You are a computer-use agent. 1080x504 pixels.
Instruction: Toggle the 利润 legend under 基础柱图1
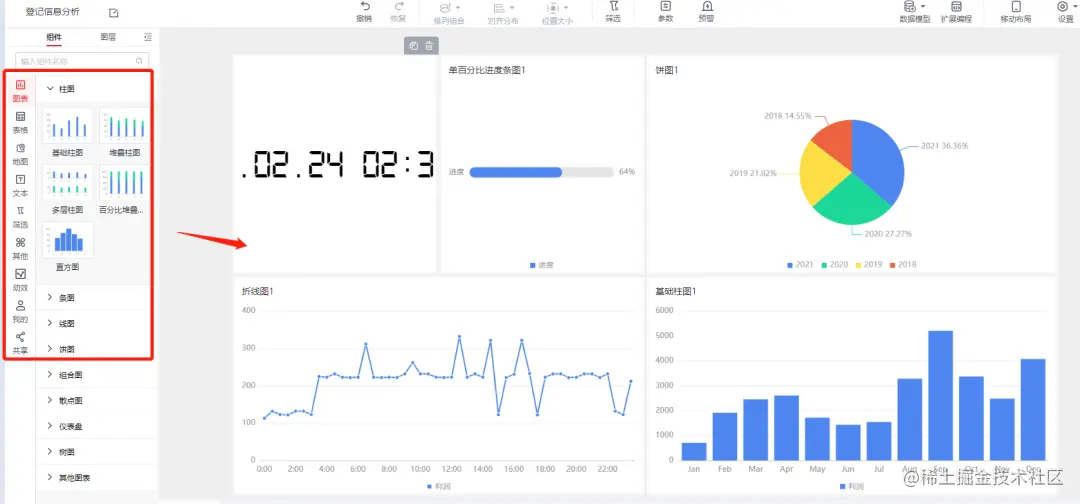pos(852,486)
